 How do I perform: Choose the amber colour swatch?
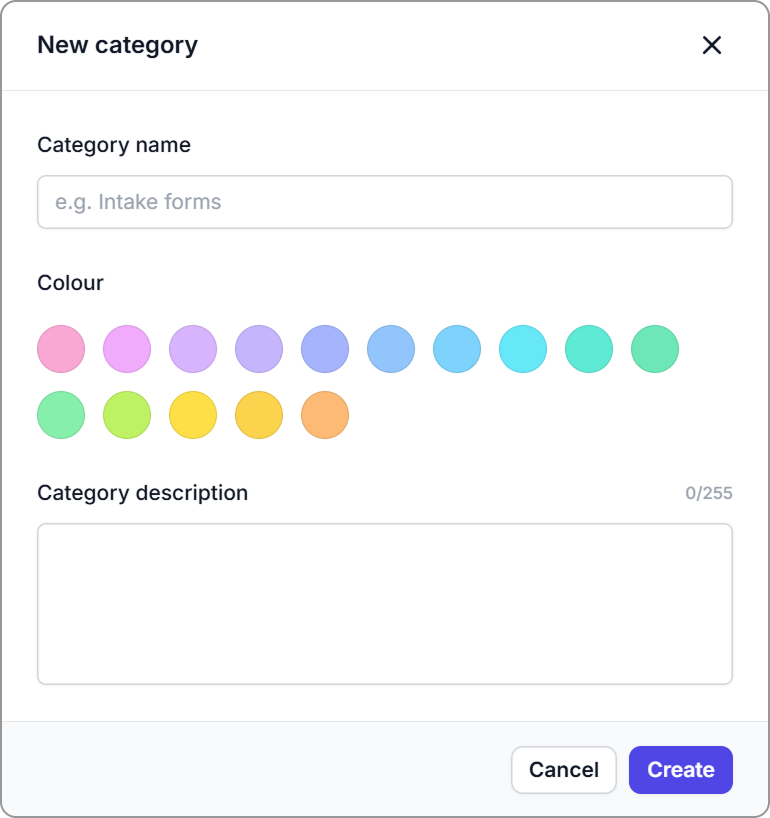point(259,415)
